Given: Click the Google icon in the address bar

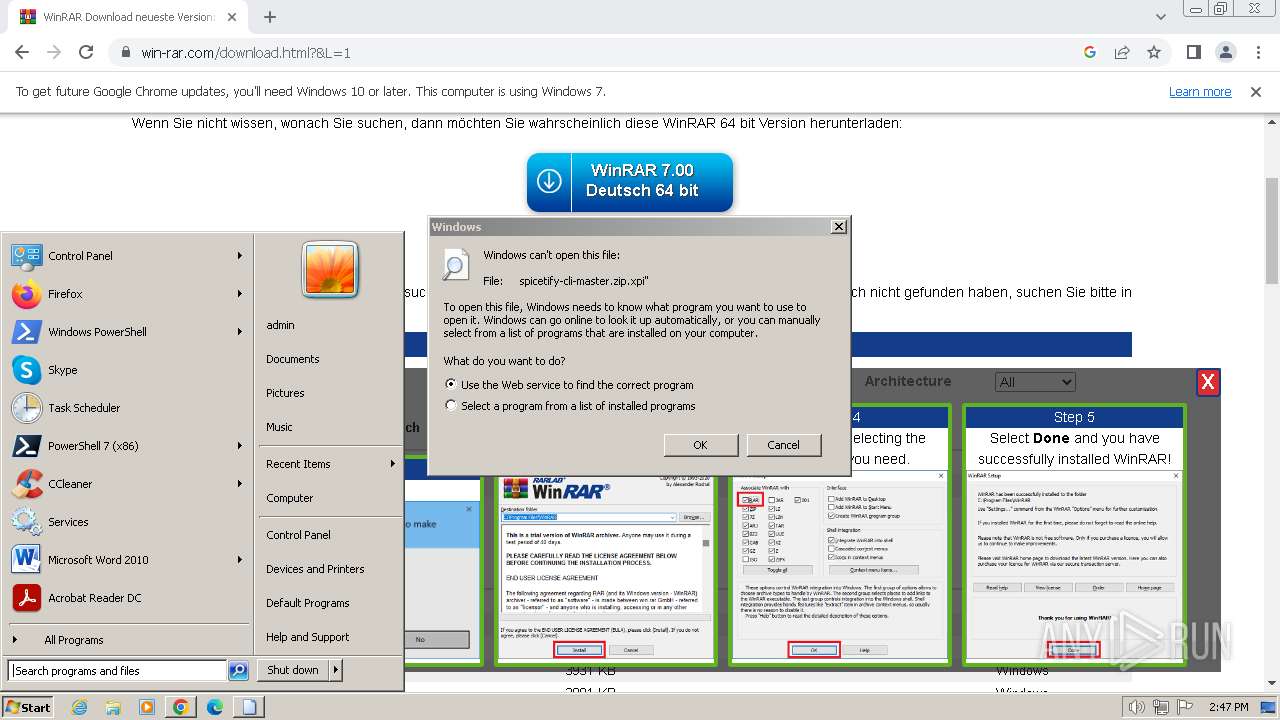Looking at the screenshot, I should (x=1090, y=53).
